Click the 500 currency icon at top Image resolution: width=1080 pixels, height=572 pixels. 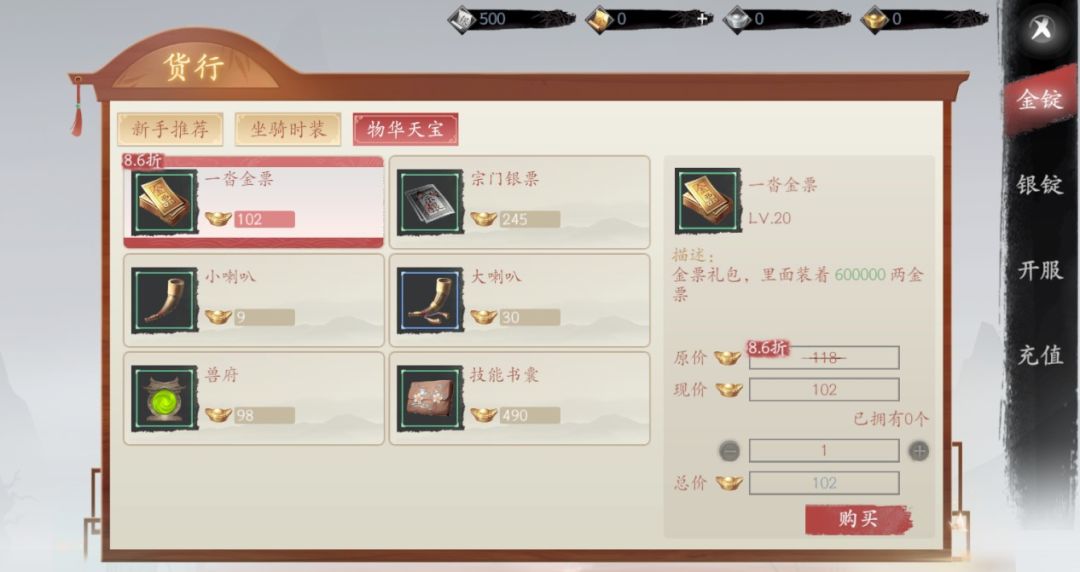click(463, 19)
